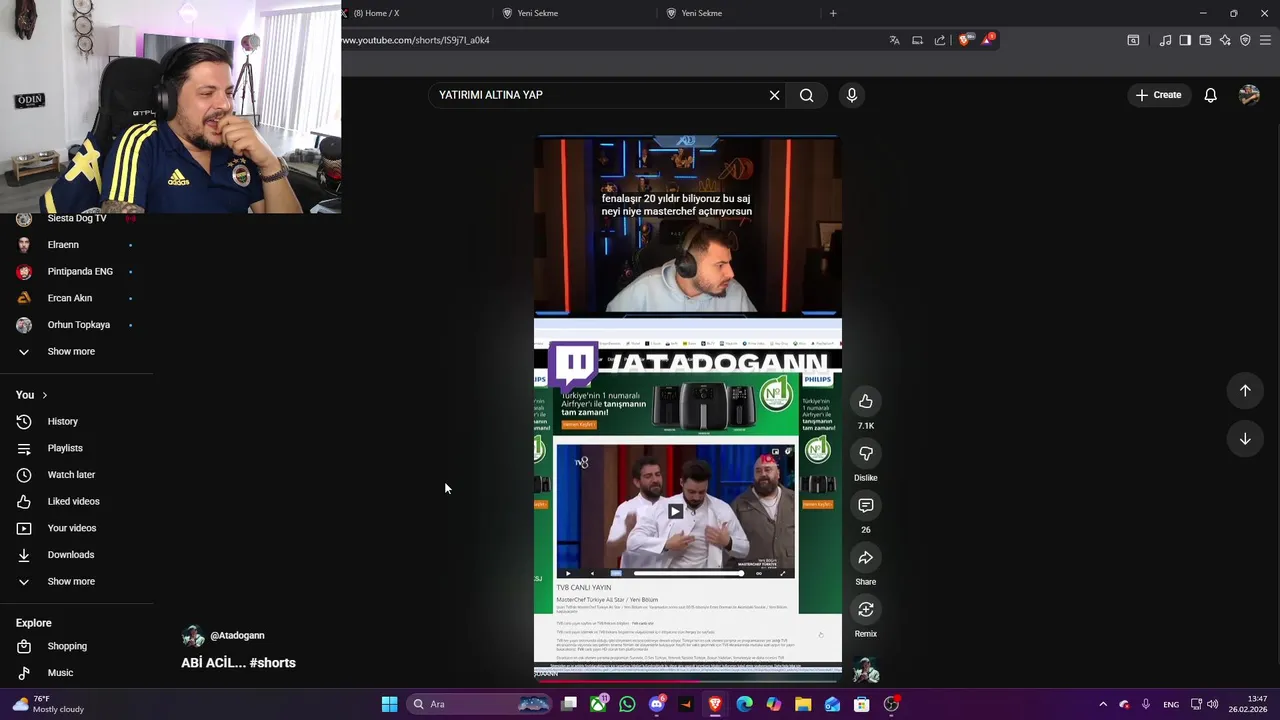Click the tab search icon in toolbar

[1133, 40]
